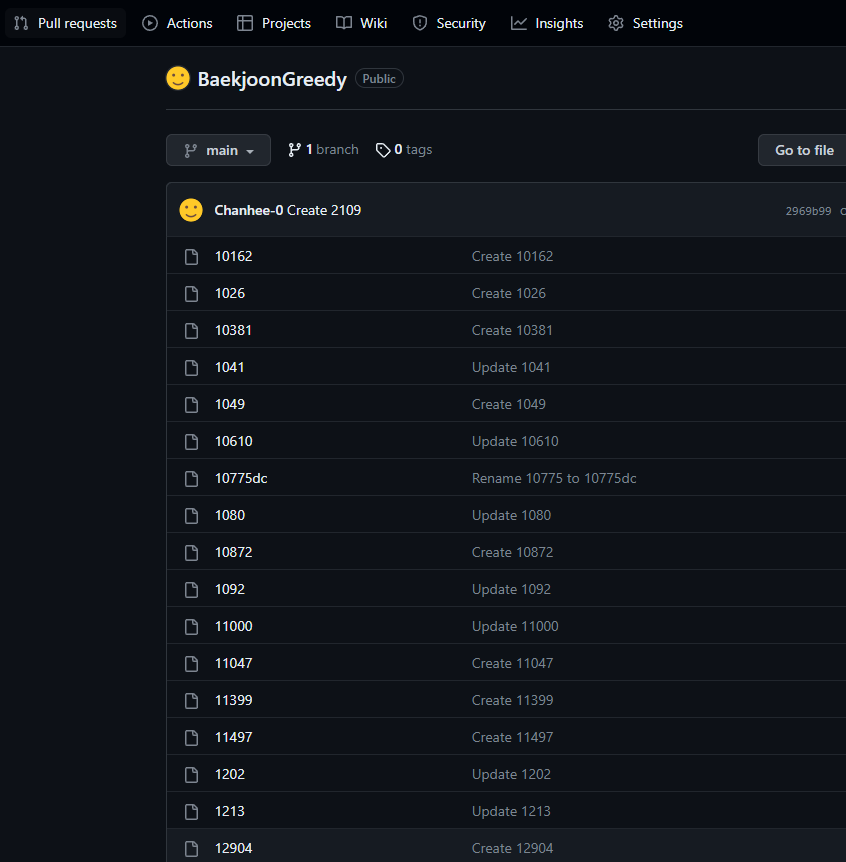Click the Chanhee-0 commit author avatar
Image resolution: width=846 pixels, height=862 pixels.
click(x=191, y=210)
